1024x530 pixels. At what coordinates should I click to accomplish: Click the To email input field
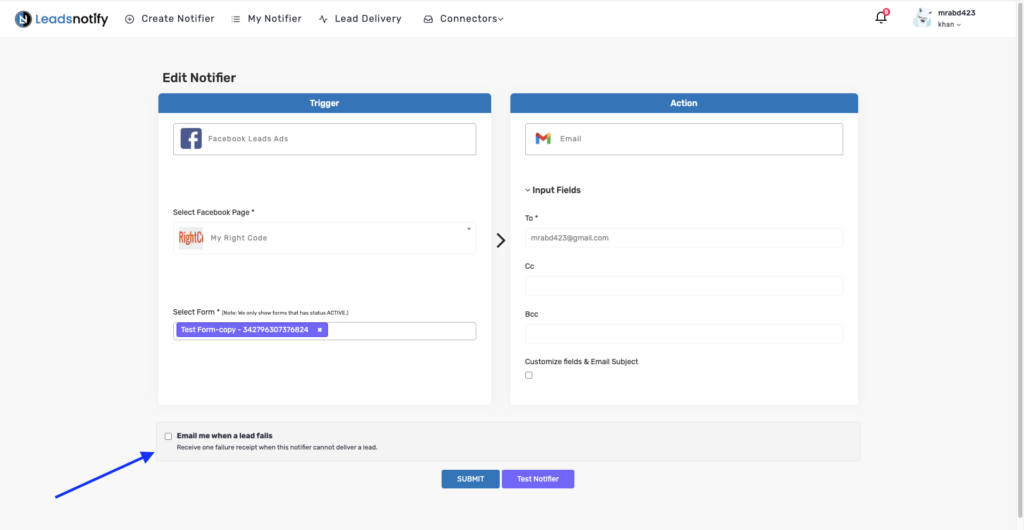click(684, 238)
